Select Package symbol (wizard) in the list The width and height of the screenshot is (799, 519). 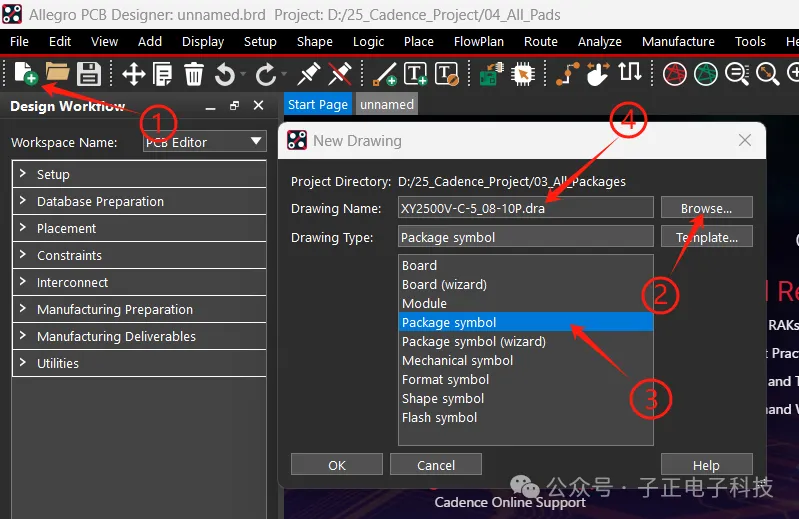(x=525, y=341)
